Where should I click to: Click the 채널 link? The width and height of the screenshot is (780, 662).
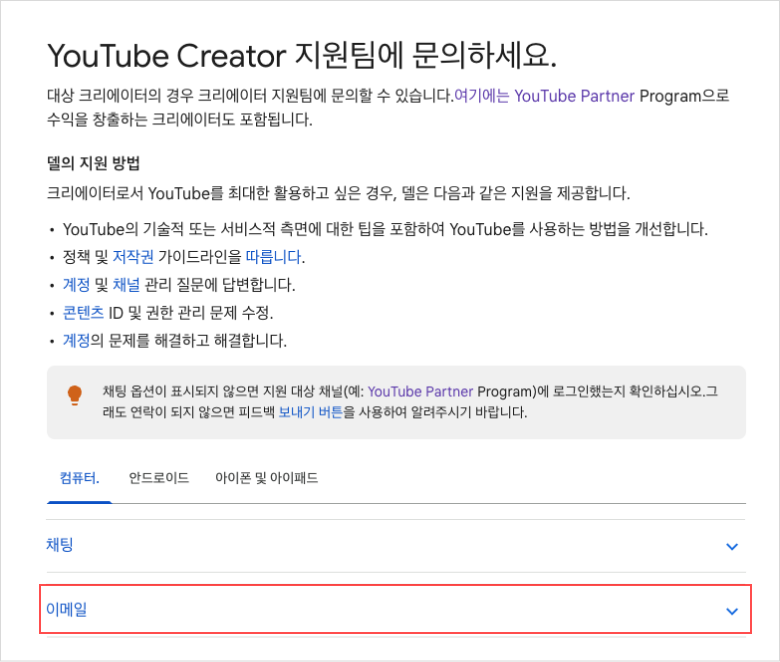(x=126, y=285)
